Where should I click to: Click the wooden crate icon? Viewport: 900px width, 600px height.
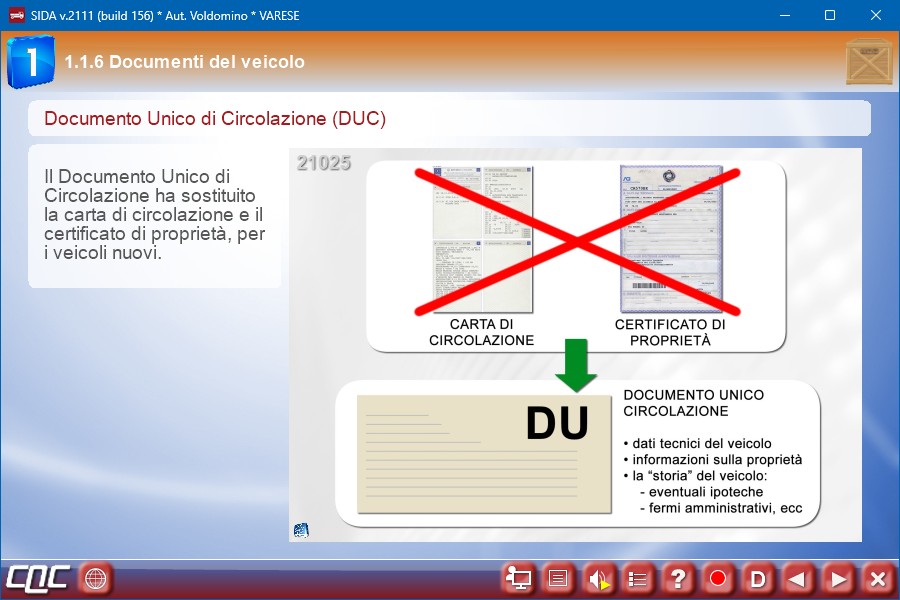868,62
